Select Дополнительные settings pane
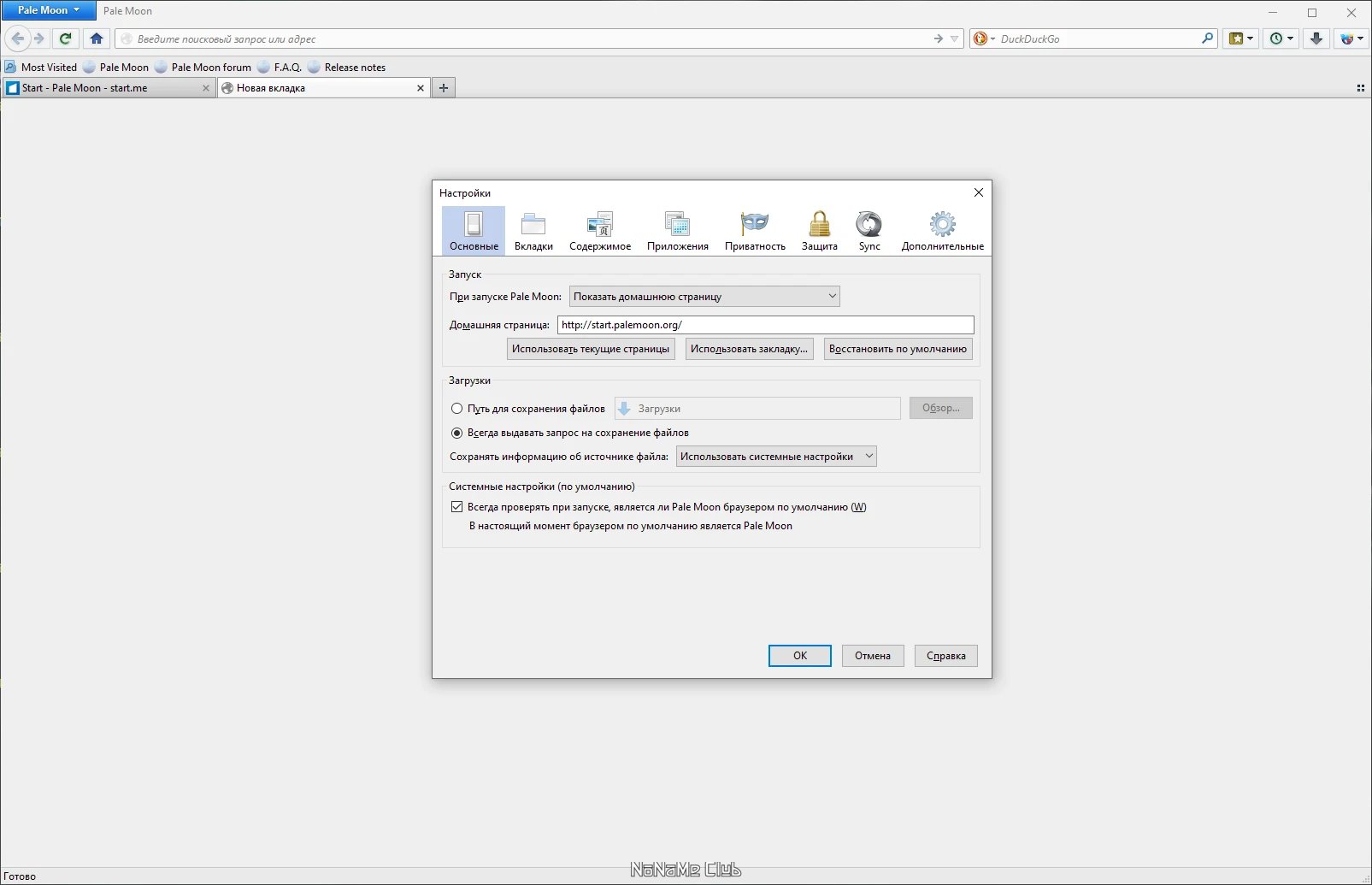The height and width of the screenshot is (885, 1372). coord(943,231)
